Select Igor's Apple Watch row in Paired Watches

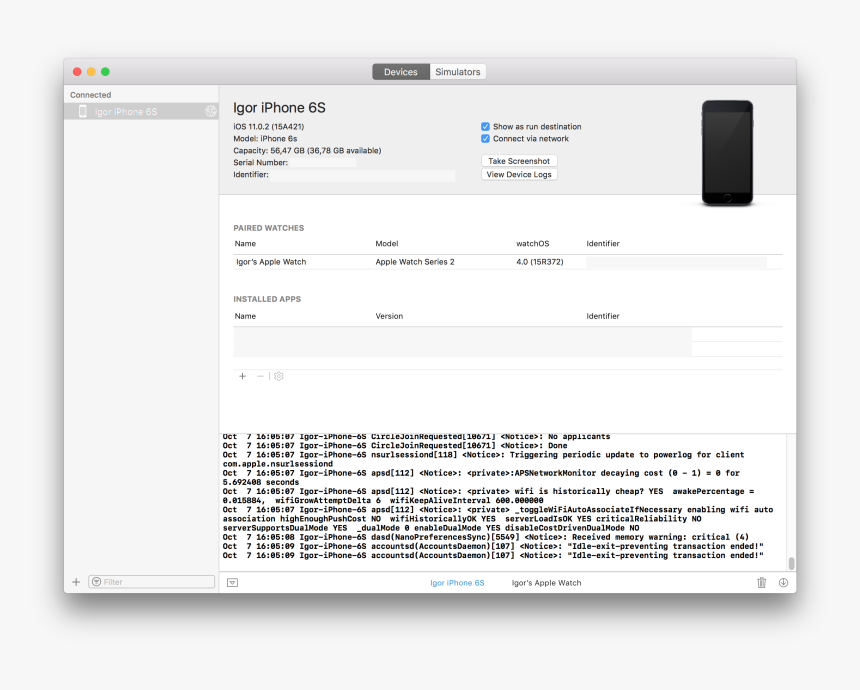click(x=508, y=262)
